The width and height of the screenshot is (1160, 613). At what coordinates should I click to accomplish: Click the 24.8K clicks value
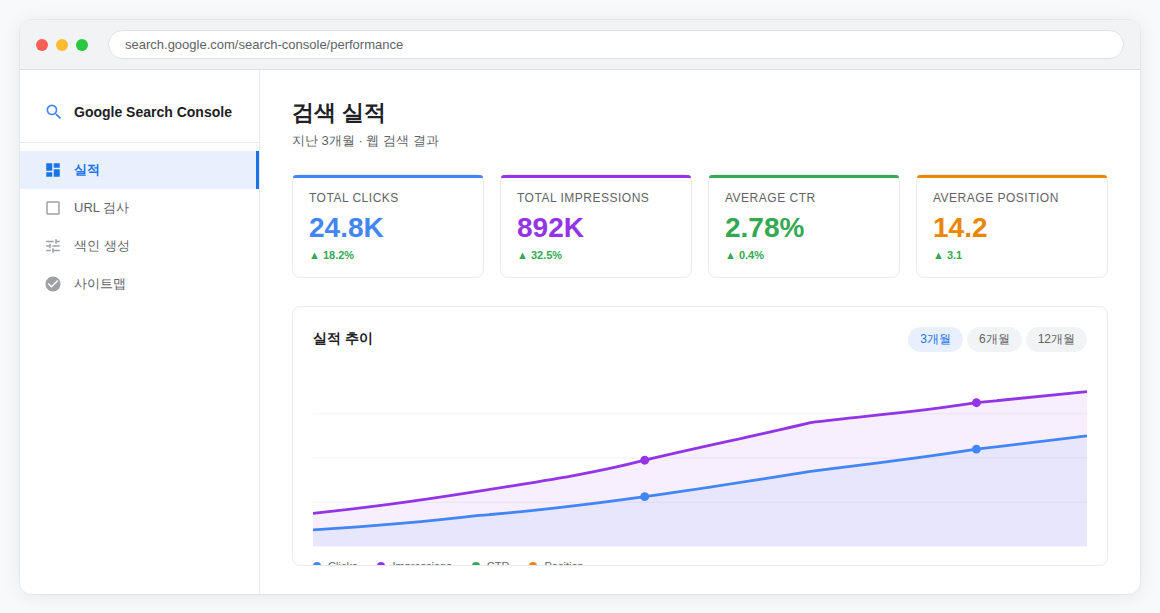[x=346, y=228]
